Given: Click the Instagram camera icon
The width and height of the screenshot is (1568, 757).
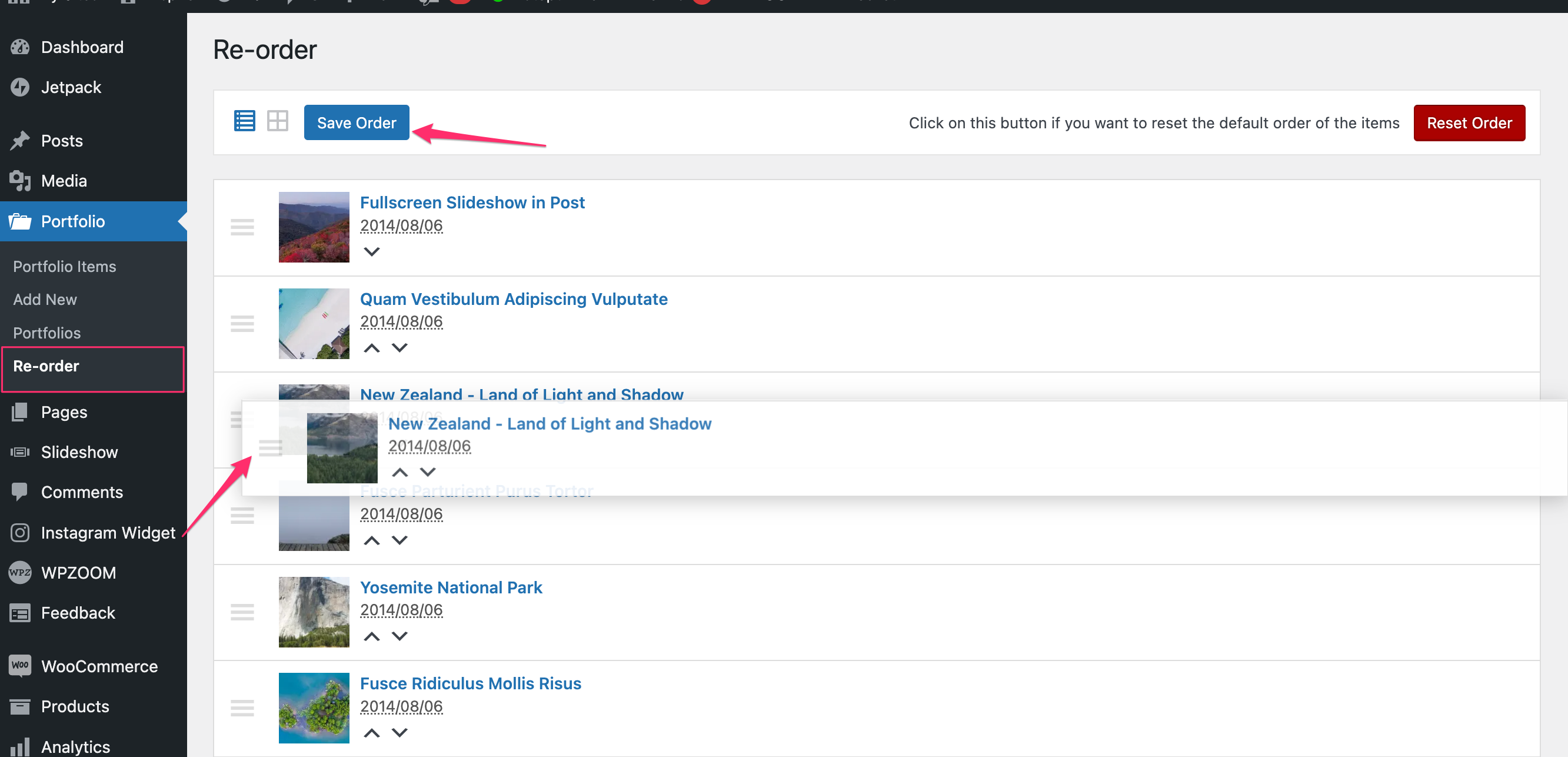Looking at the screenshot, I should [20, 532].
